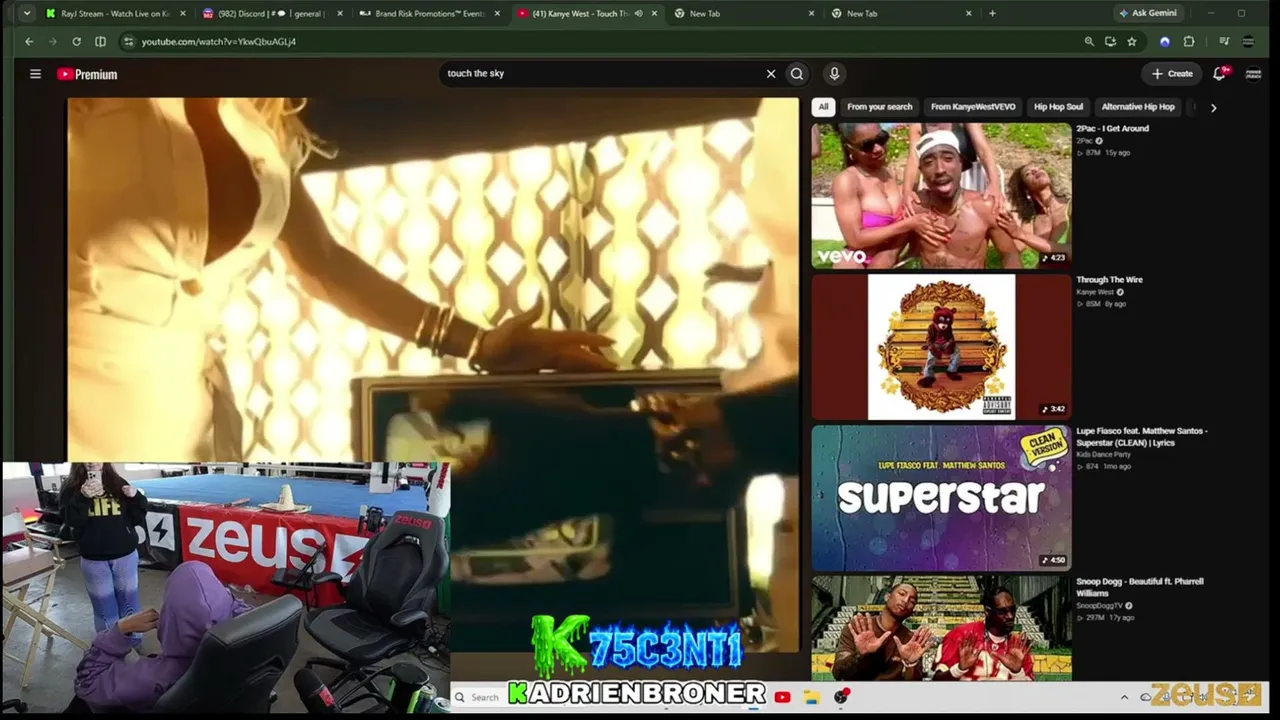
Task: Open the YouTube notifications bell
Action: pyautogui.click(x=1220, y=73)
